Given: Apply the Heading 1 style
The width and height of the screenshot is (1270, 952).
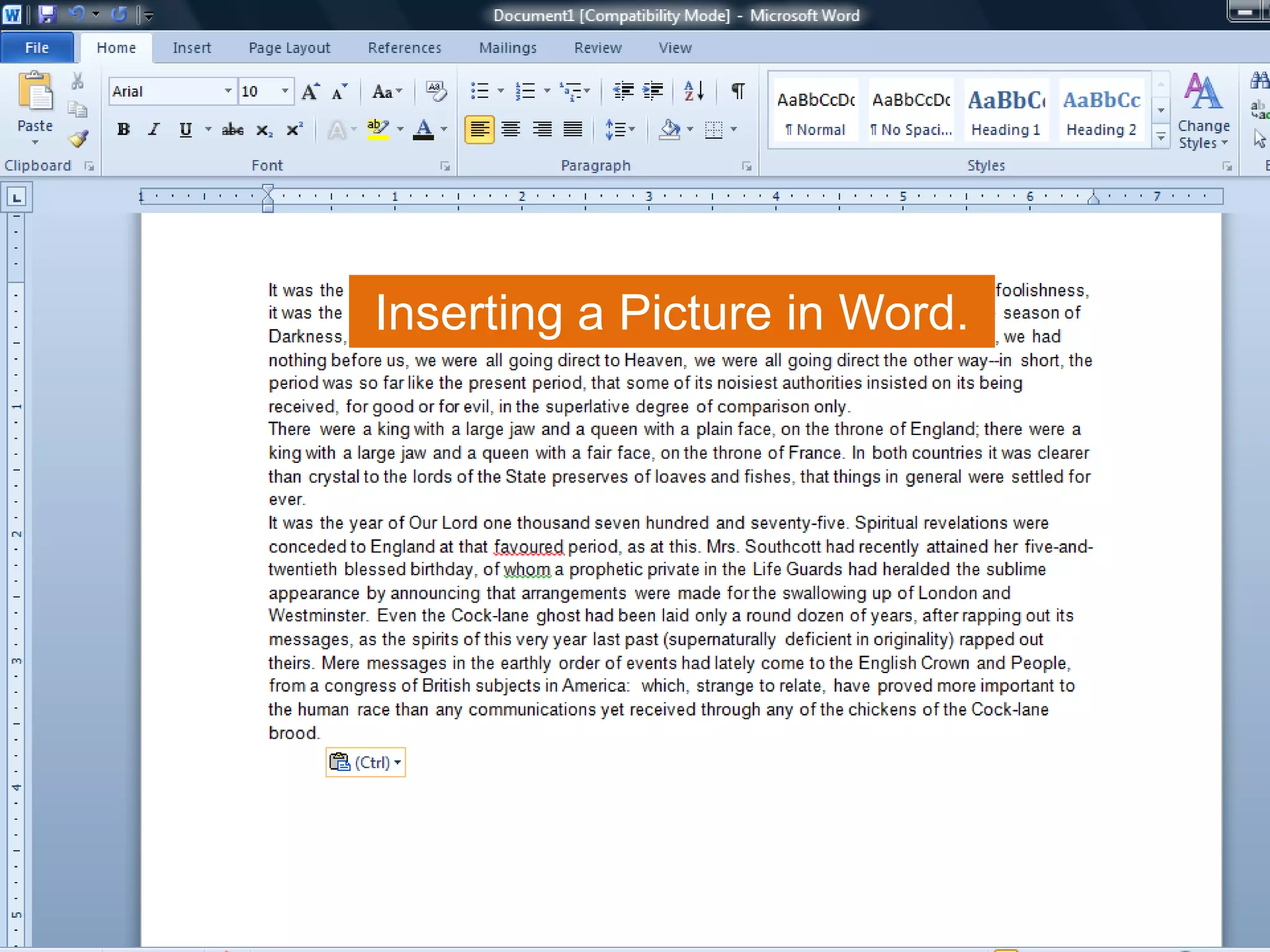Looking at the screenshot, I should [1005, 112].
